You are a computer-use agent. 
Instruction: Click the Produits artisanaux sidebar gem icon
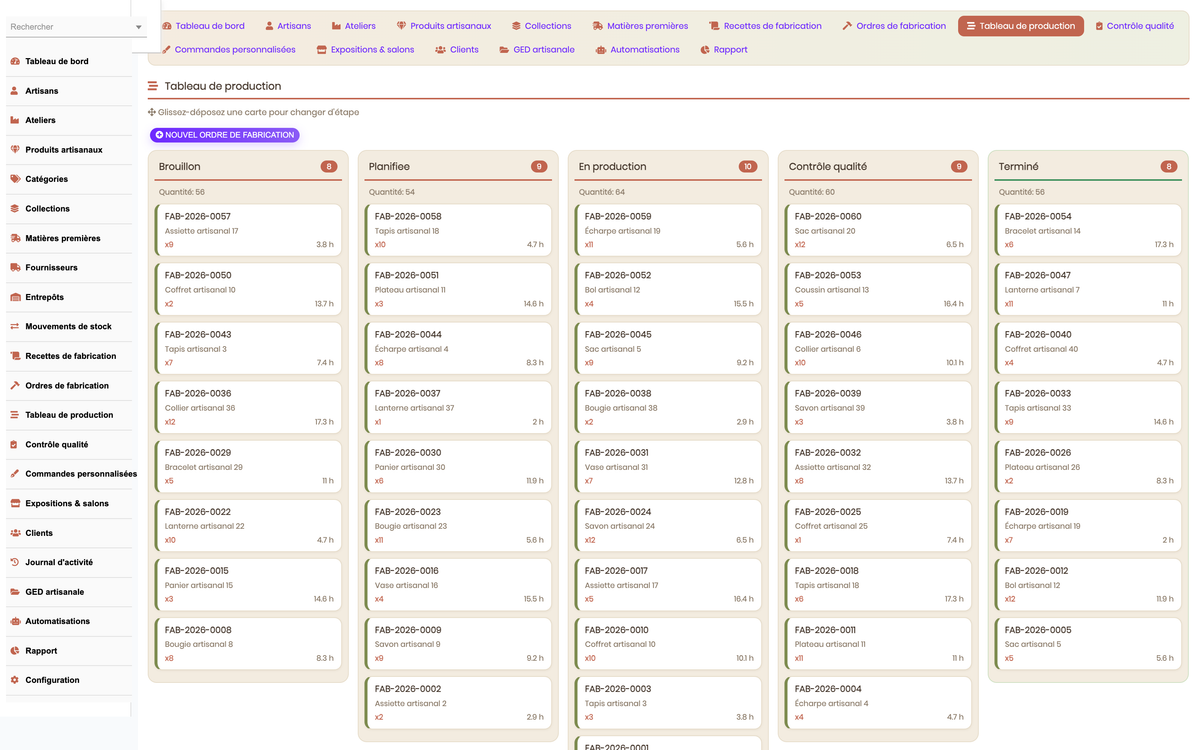[x=15, y=150]
